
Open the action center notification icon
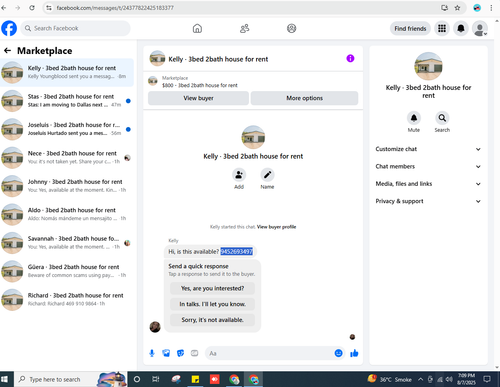tap(487, 379)
